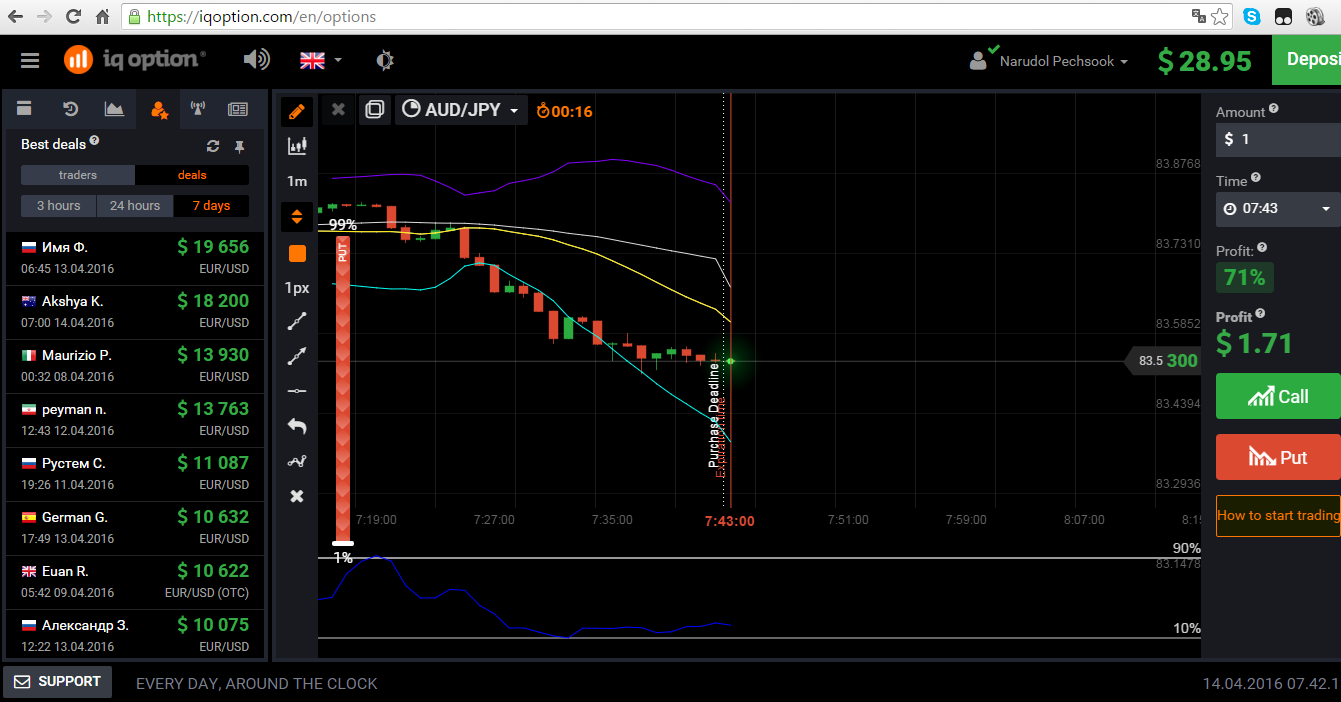Open the area chart statistics tab

pos(114,109)
